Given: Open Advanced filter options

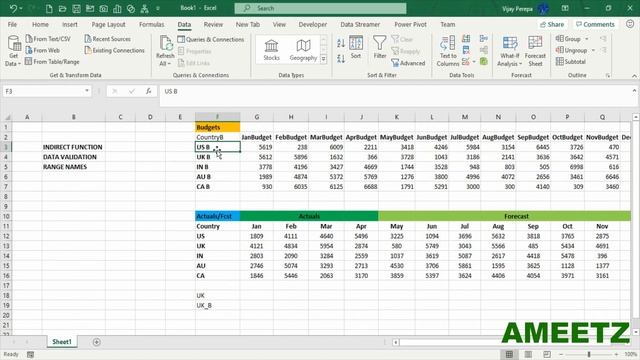Looking at the screenshot, I should point(408,63).
